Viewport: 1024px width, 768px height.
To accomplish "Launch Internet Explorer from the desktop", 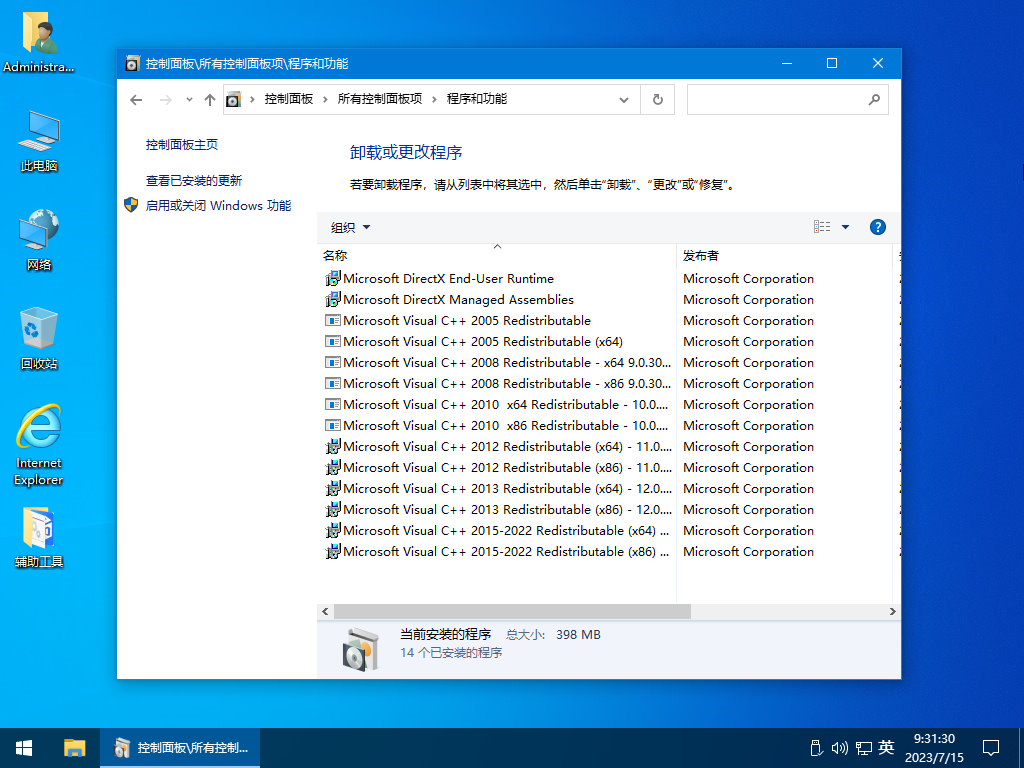I will 39,445.
